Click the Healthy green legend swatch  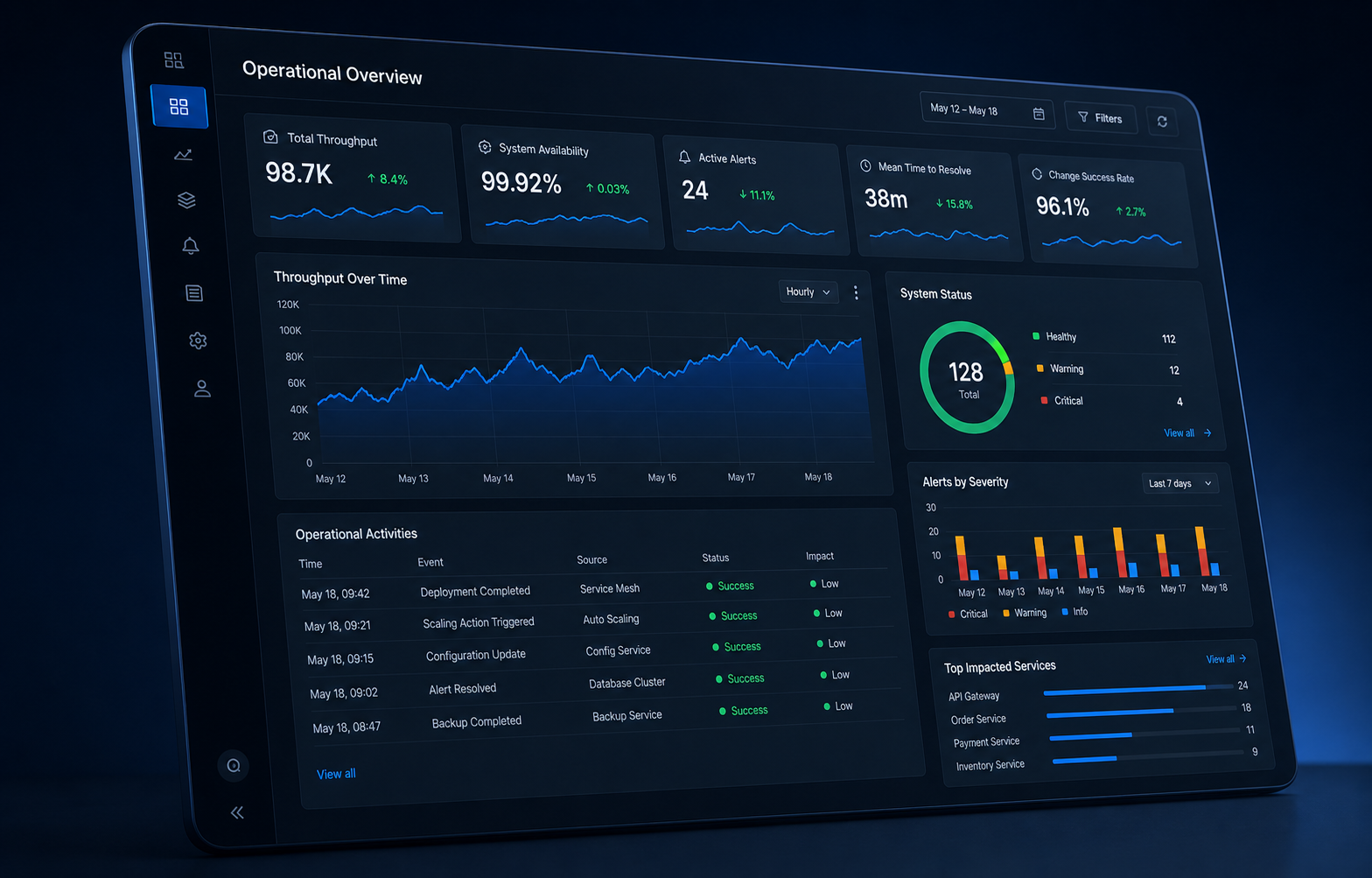coord(1036,335)
